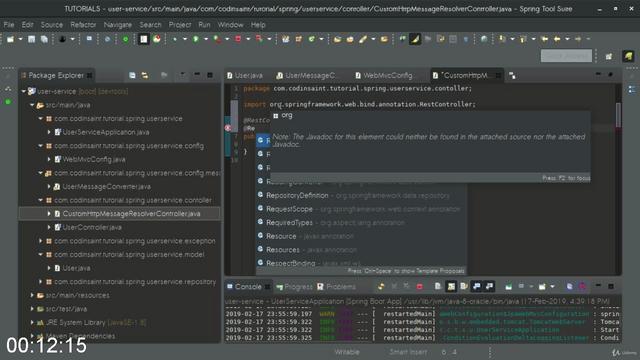
Task: Open the File menu
Action: pos(9,25)
